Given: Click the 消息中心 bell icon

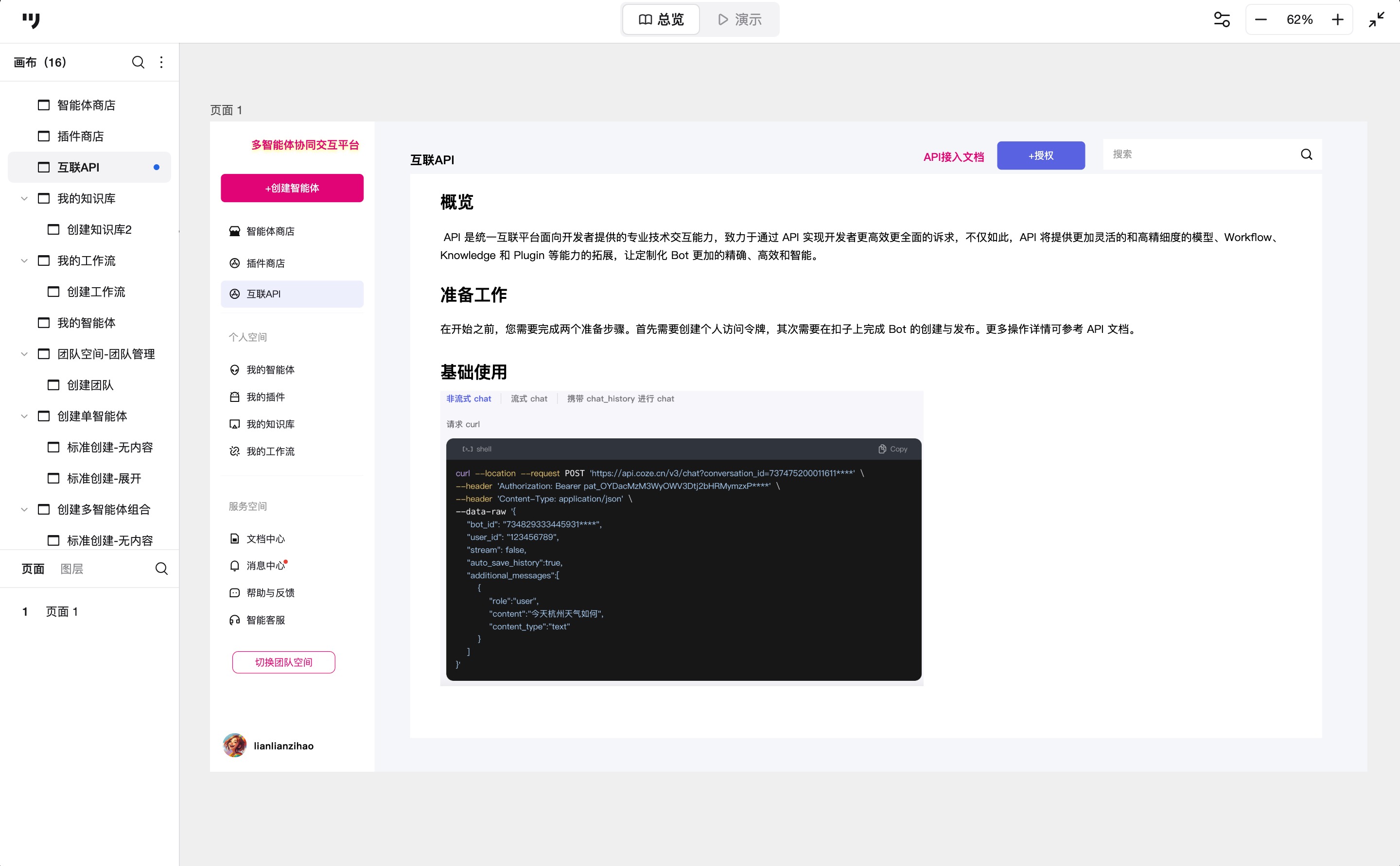Looking at the screenshot, I should (234, 566).
